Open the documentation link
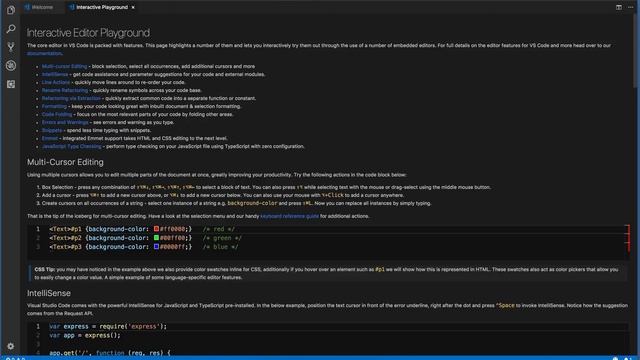 pos(44,53)
